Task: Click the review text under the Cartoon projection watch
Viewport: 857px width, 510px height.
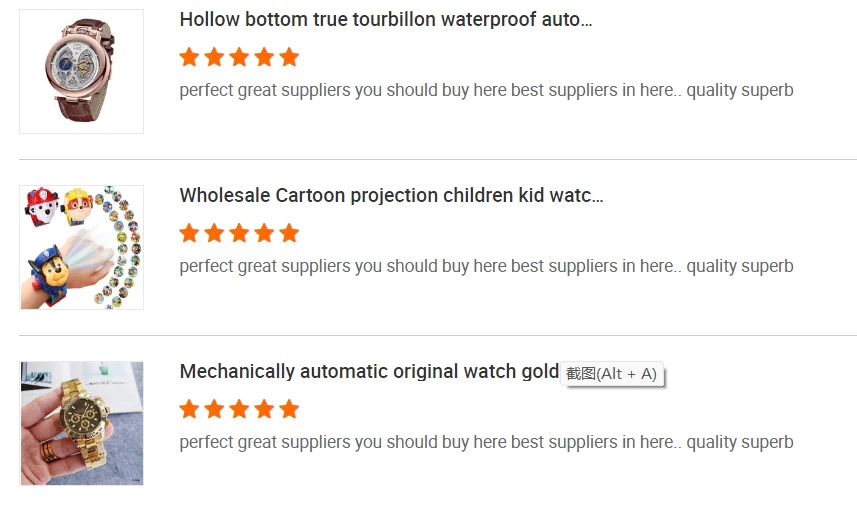Action: [x=486, y=266]
